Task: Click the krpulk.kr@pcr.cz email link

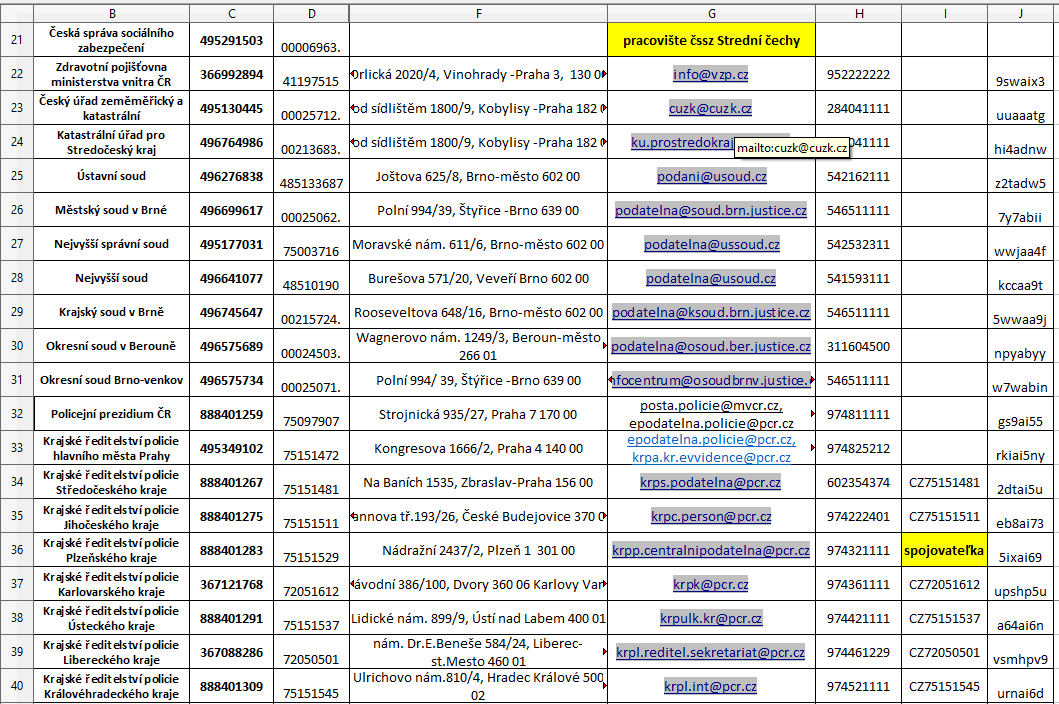Action: [710, 619]
